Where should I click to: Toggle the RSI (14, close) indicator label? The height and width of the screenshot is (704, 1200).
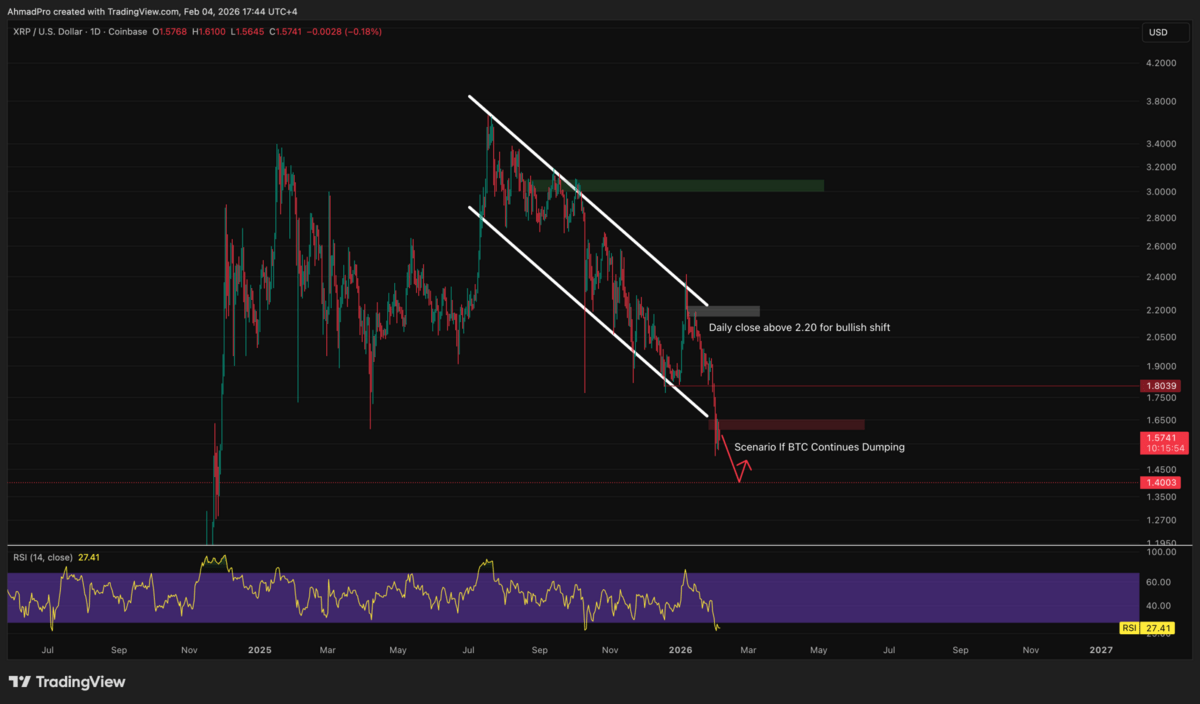coord(43,557)
